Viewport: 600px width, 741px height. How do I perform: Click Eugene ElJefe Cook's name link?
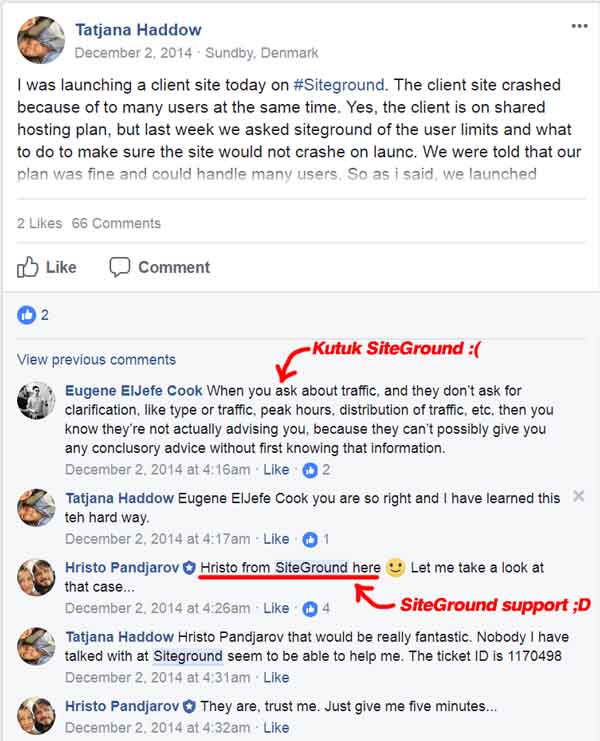point(134,391)
